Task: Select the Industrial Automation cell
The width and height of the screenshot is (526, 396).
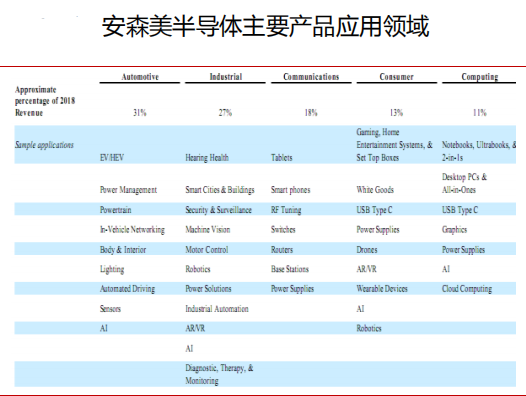Action: pyautogui.click(x=217, y=309)
